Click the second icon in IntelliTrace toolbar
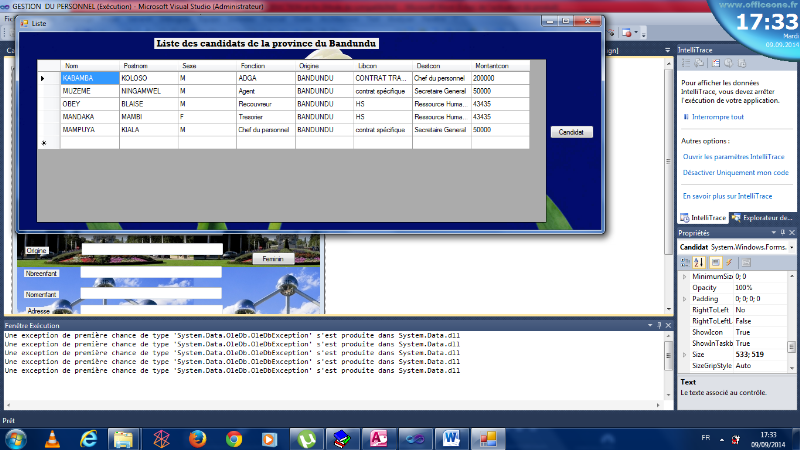Viewport: 800px width, 450px height. [x=699, y=63]
